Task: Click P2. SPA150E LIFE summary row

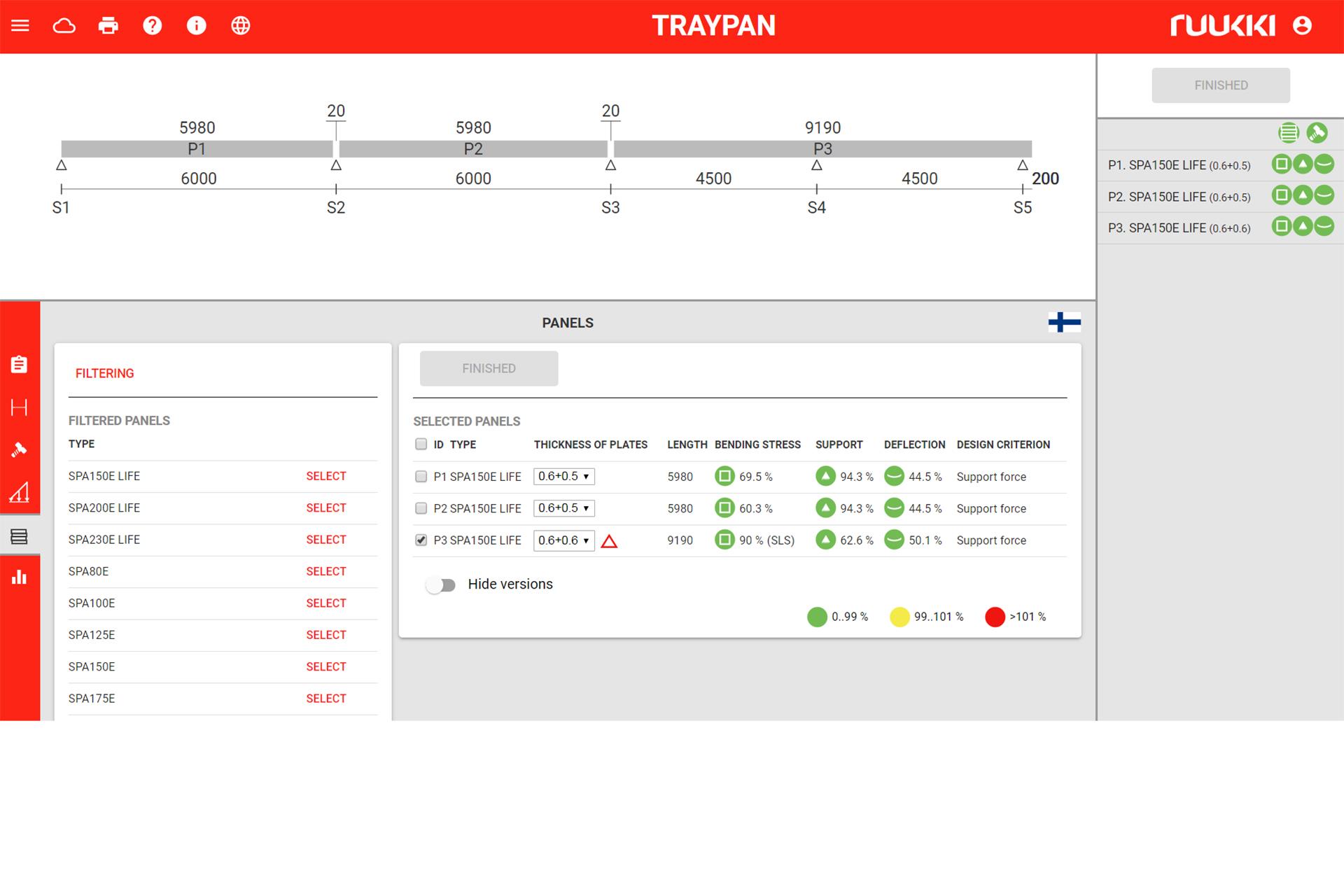Action: [1220, 197]
